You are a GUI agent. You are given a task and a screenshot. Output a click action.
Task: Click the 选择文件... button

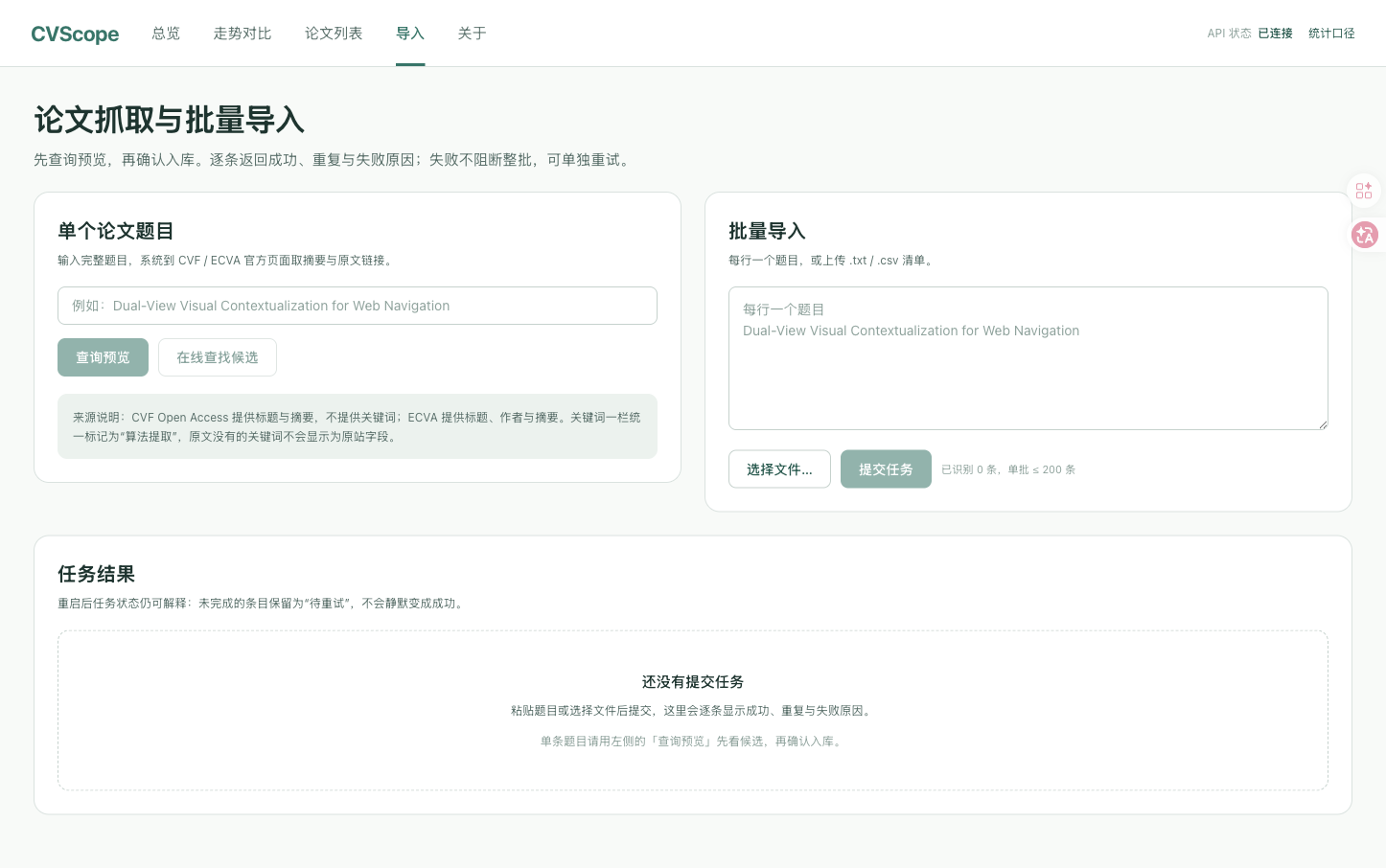pyautogui.click(x=779, y=469)
